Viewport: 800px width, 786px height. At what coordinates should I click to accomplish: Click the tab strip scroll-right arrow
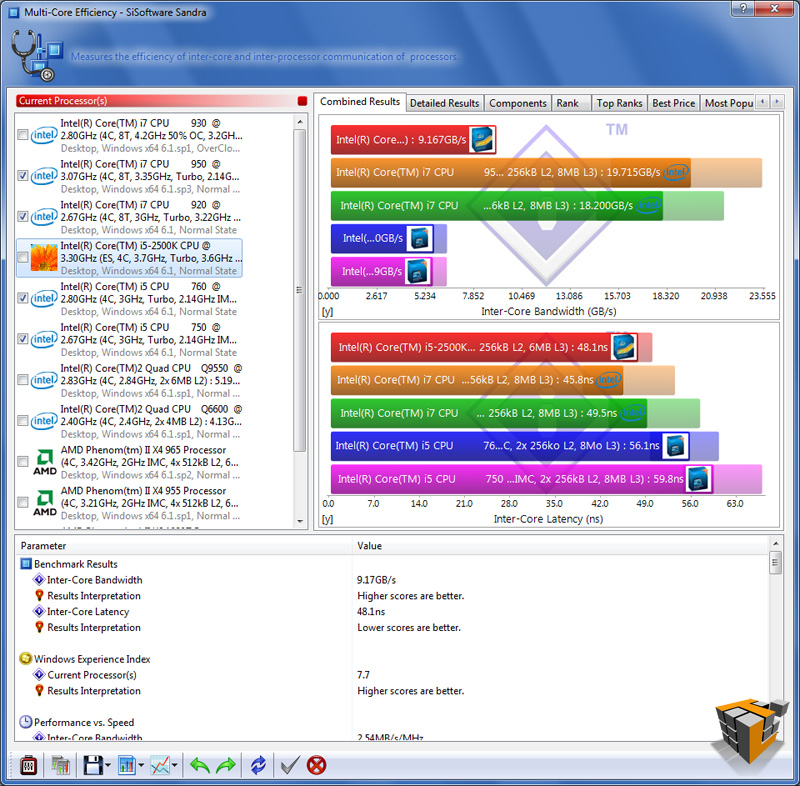click(777, 102)
